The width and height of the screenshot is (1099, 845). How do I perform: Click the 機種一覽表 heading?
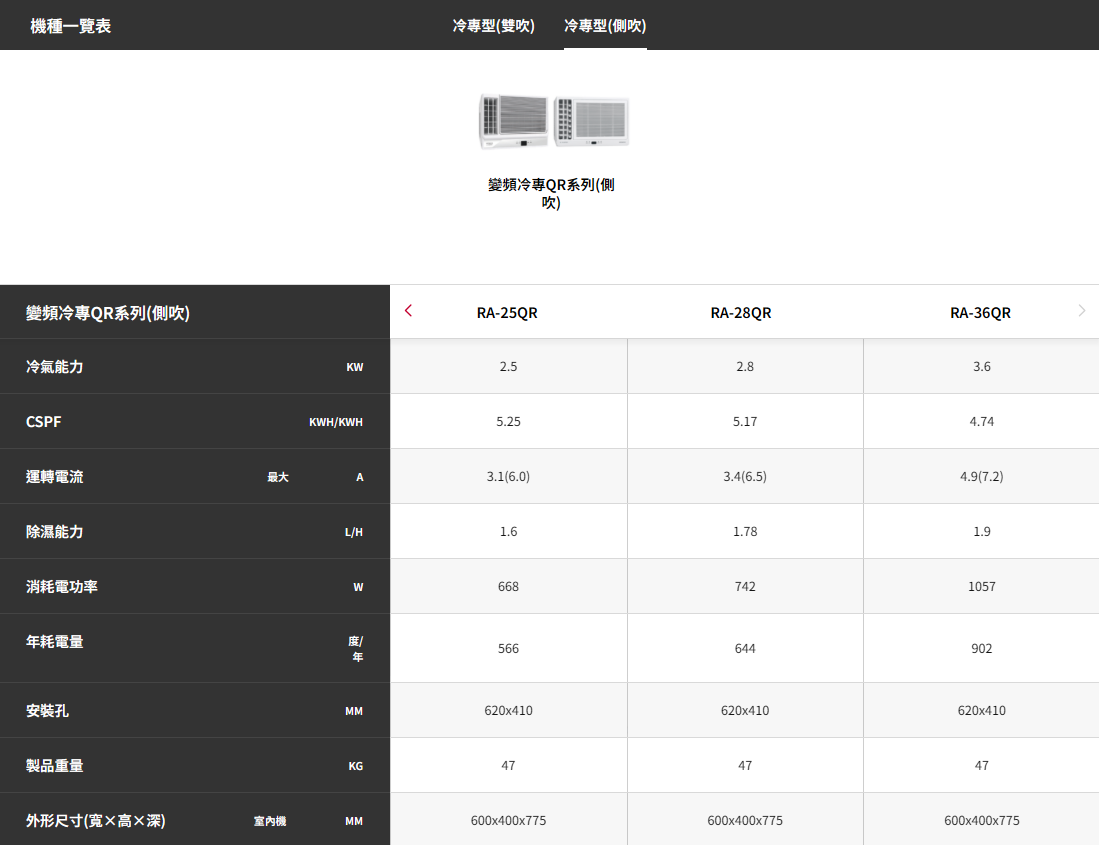(x=71, y=26)
